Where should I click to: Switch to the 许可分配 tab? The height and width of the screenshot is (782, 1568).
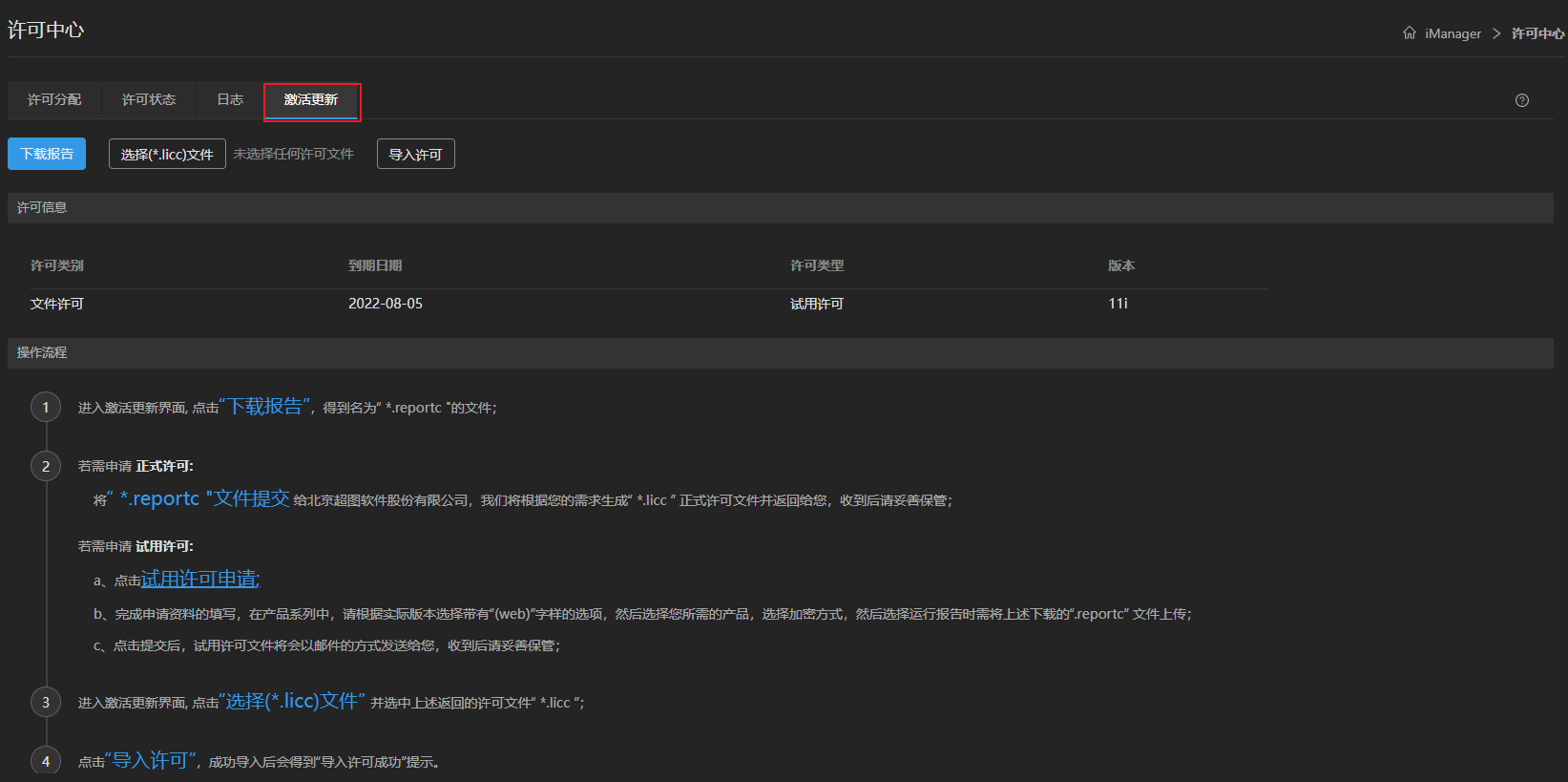click(54, 100)
